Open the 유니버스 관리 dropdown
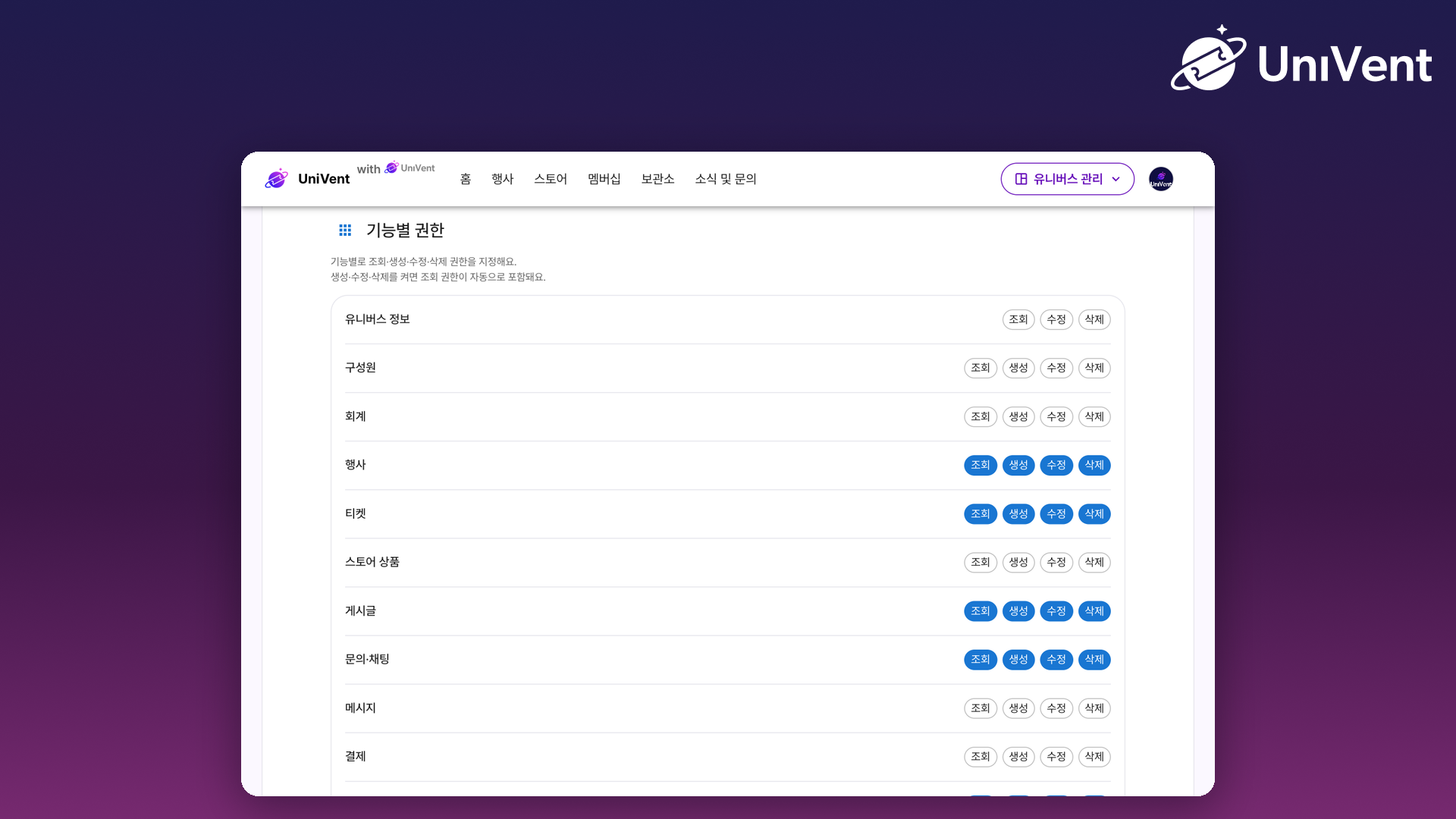The height and width of the screenshot is (819, 1456). pyautogui.click(x=1068, y=179)
